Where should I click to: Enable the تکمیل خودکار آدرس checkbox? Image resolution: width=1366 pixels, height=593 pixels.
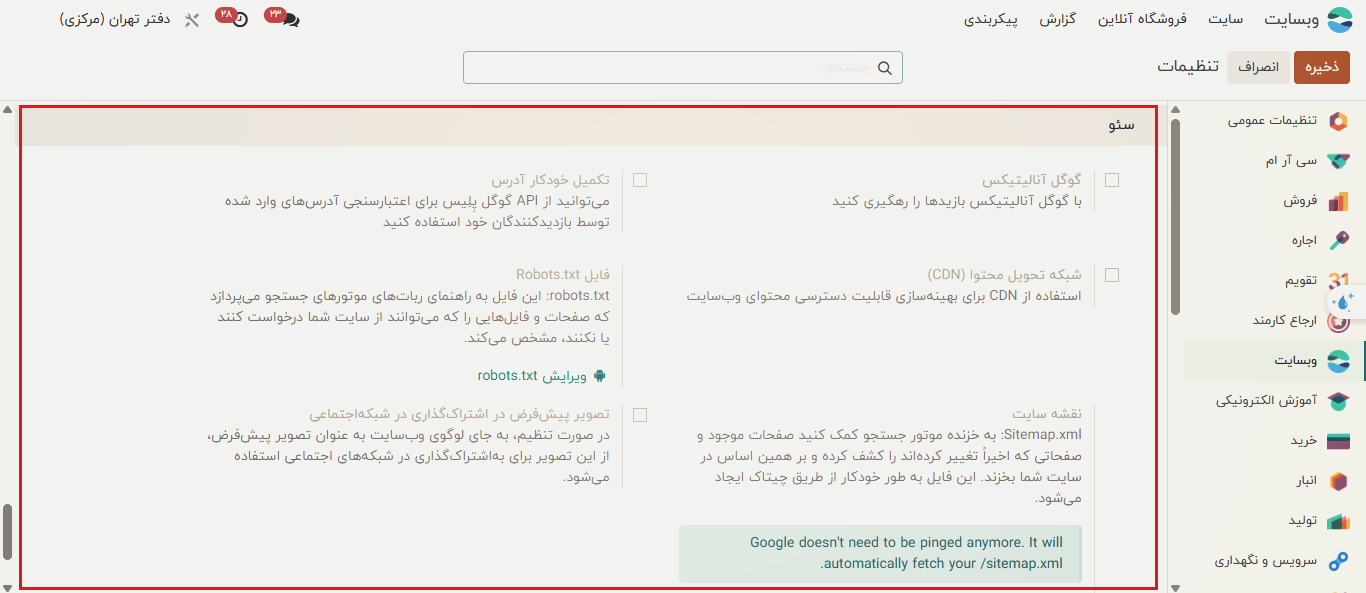pyautogui.click(x=640, y=180)
